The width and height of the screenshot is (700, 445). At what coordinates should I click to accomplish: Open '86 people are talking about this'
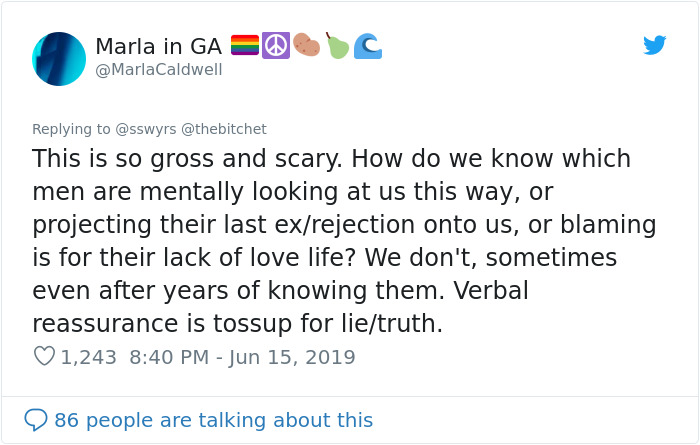[x=213, y=420]
